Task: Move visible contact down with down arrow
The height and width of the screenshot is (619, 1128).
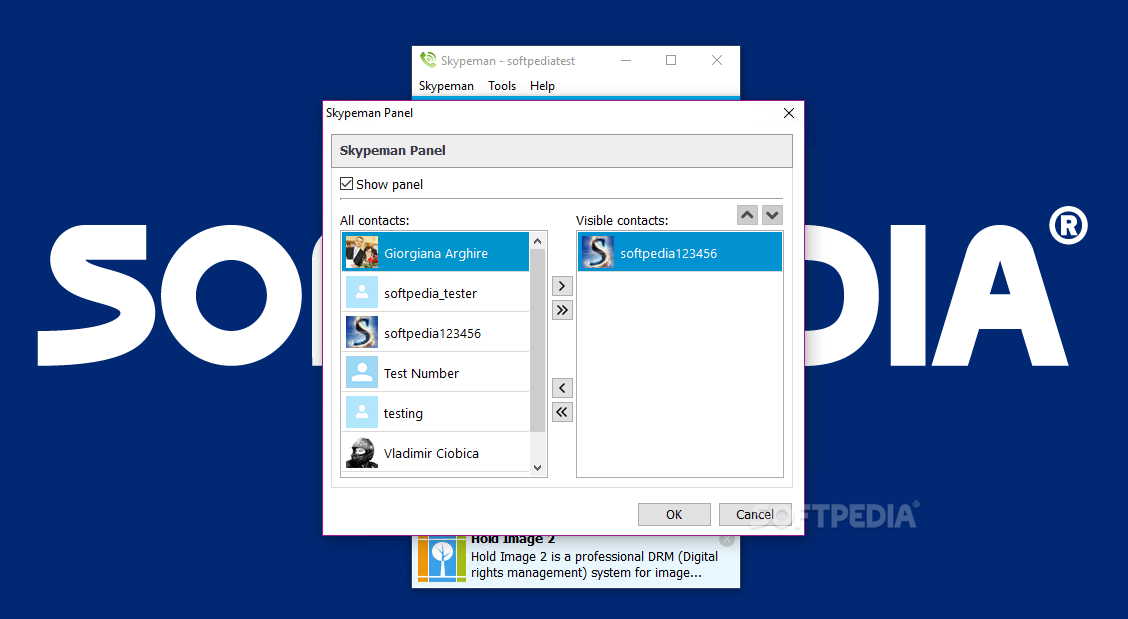Action: point(772,214)
